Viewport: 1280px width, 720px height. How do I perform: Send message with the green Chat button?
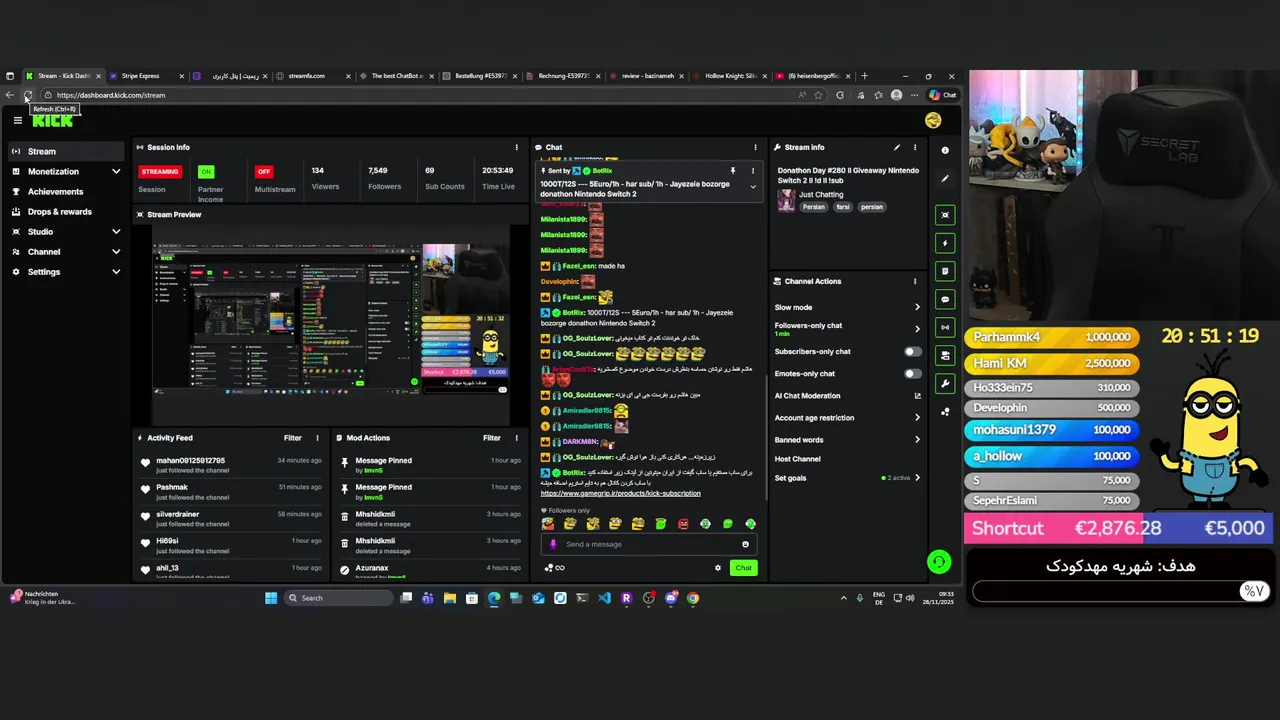(x=743, y=568)
